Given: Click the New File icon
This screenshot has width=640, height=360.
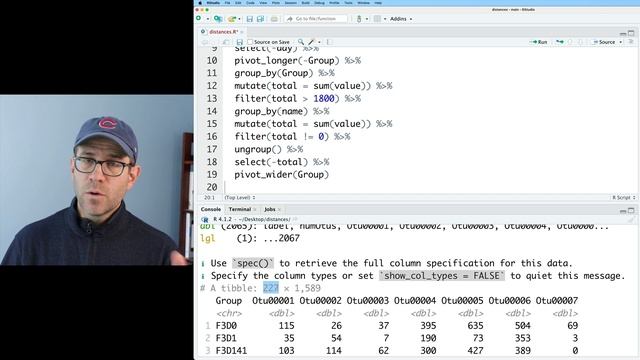Looking at the screenshot, I should (199, 19).
